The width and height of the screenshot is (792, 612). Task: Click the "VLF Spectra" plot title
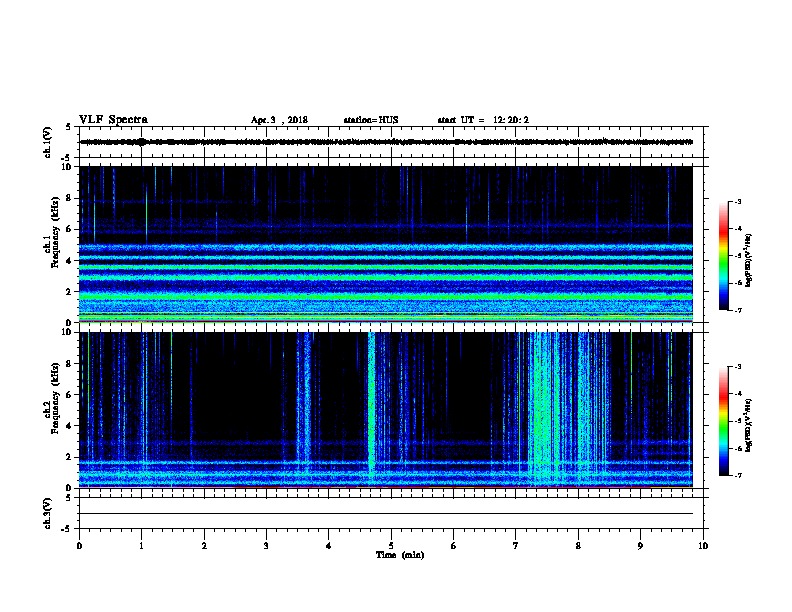point(113,120)
